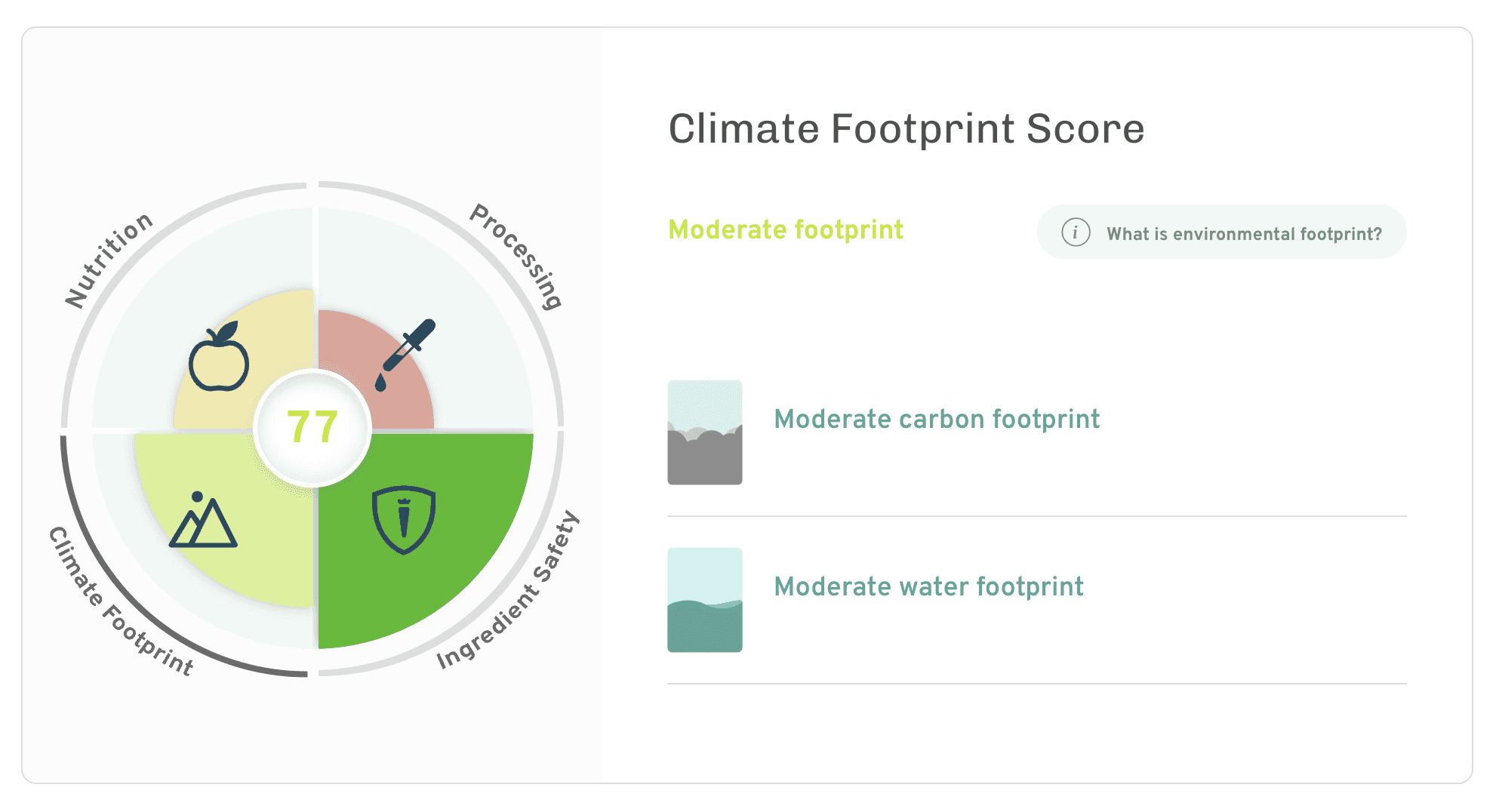
Task: Click the shield Ingredient Safety icon
Action: click(404, 519)
